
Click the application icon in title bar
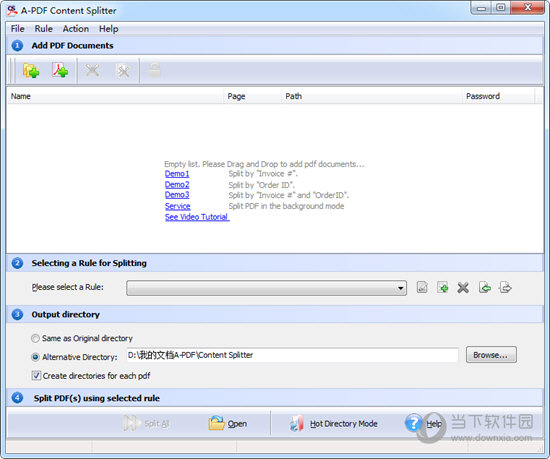click(x=12, y=11)
